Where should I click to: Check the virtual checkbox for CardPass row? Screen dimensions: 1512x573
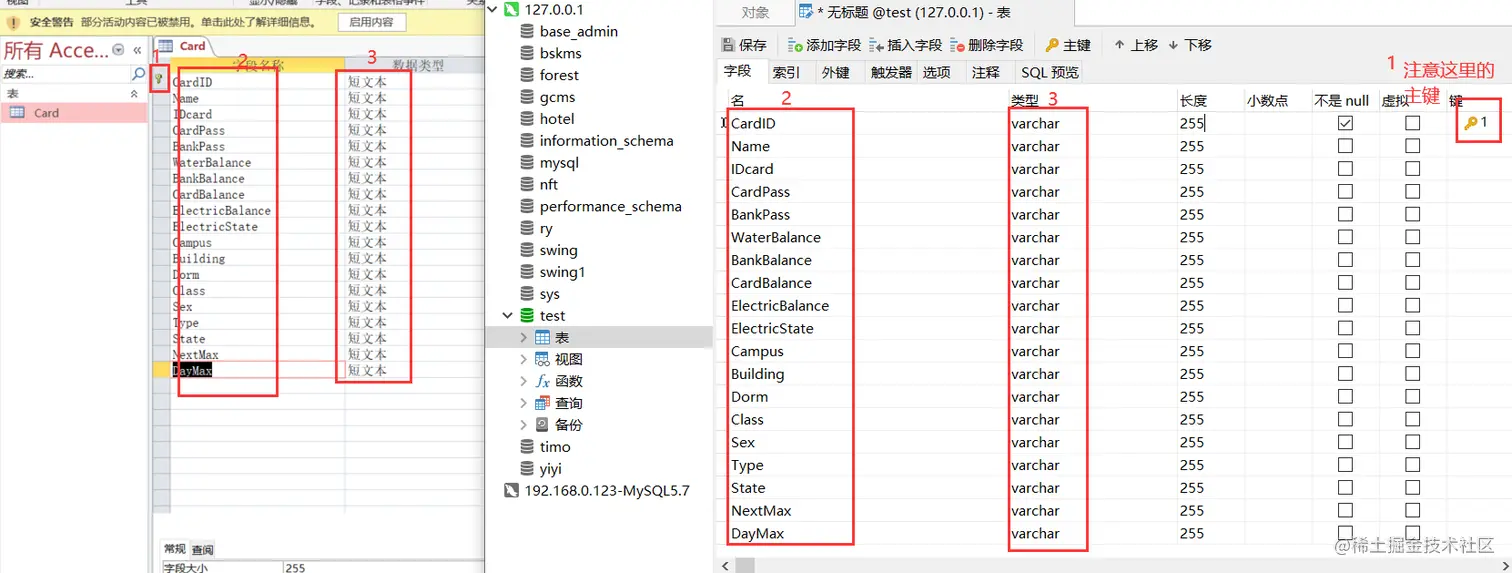coord(1412,191)
